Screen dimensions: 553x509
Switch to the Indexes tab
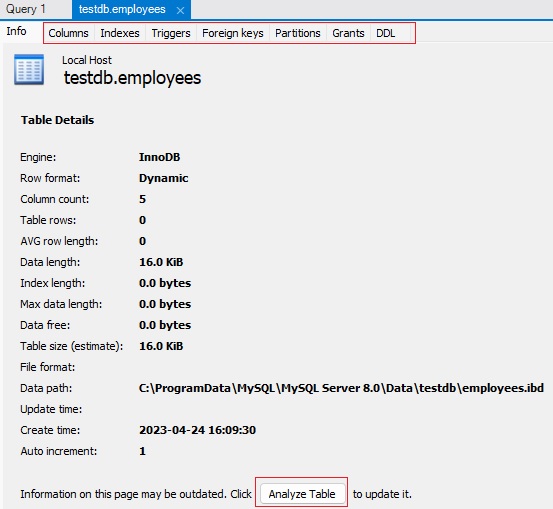click(120, 33)
